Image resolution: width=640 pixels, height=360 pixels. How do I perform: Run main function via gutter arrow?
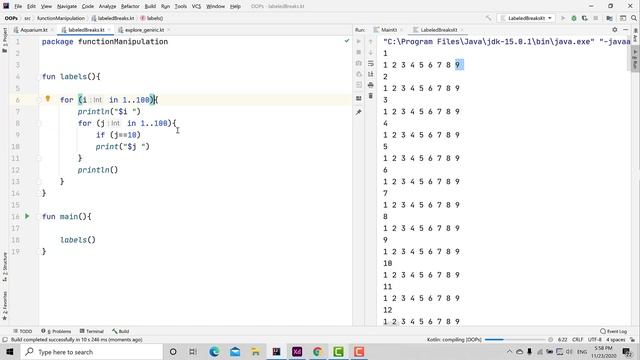(27, 216)
